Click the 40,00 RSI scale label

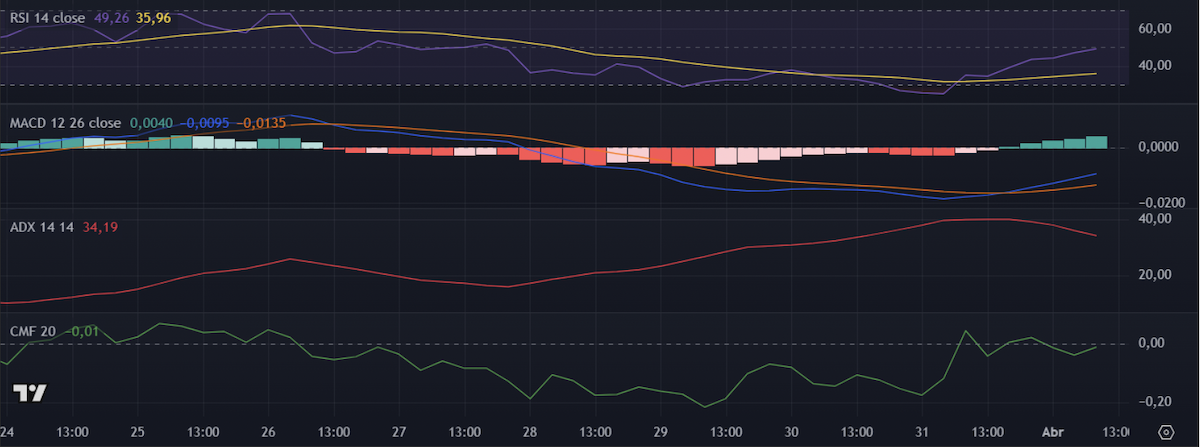click(1154, 66)
